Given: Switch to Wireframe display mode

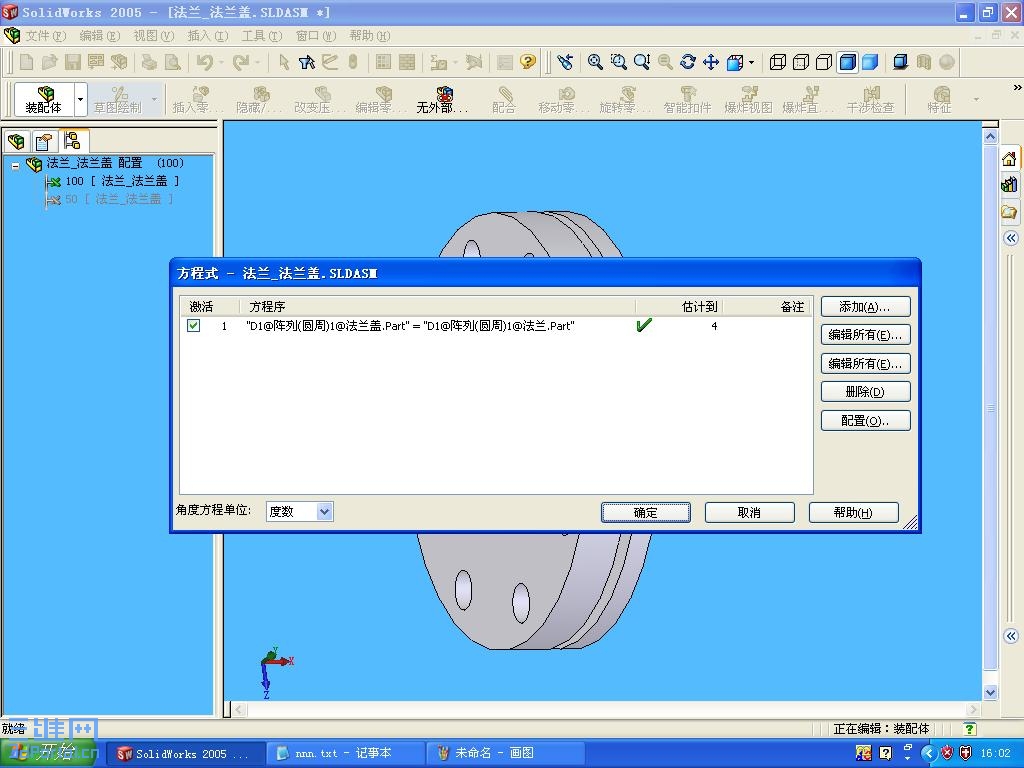Looking at the screenshot, I should (x=778, y=62).
